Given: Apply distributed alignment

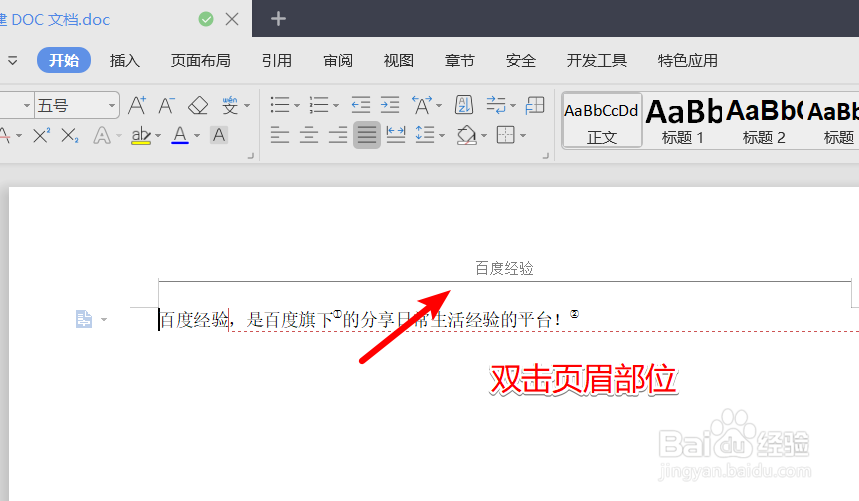Looking at the screenshot, I should point(396,135).
